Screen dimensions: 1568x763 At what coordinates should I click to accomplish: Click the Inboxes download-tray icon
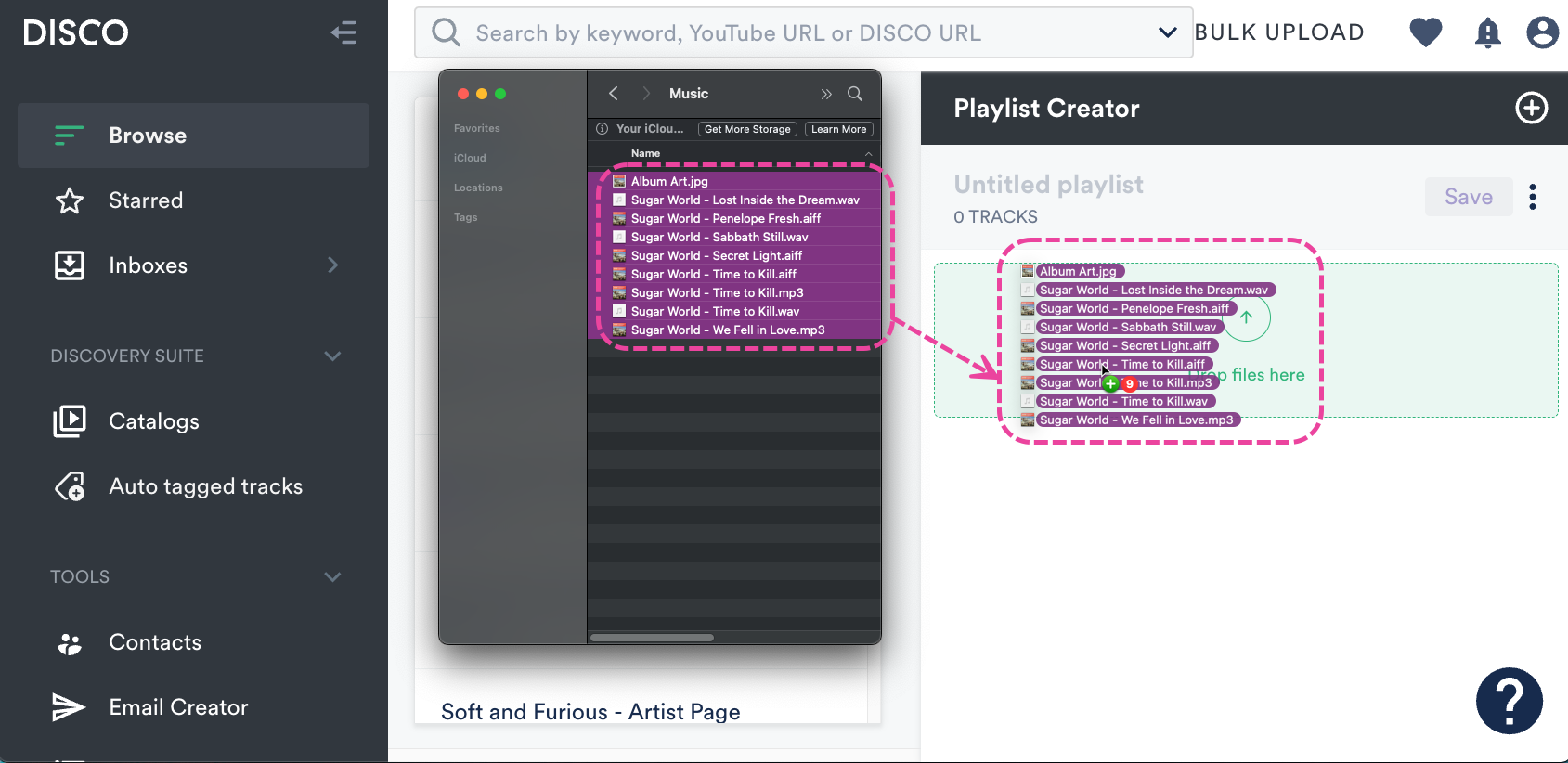[x=70, y=265]
